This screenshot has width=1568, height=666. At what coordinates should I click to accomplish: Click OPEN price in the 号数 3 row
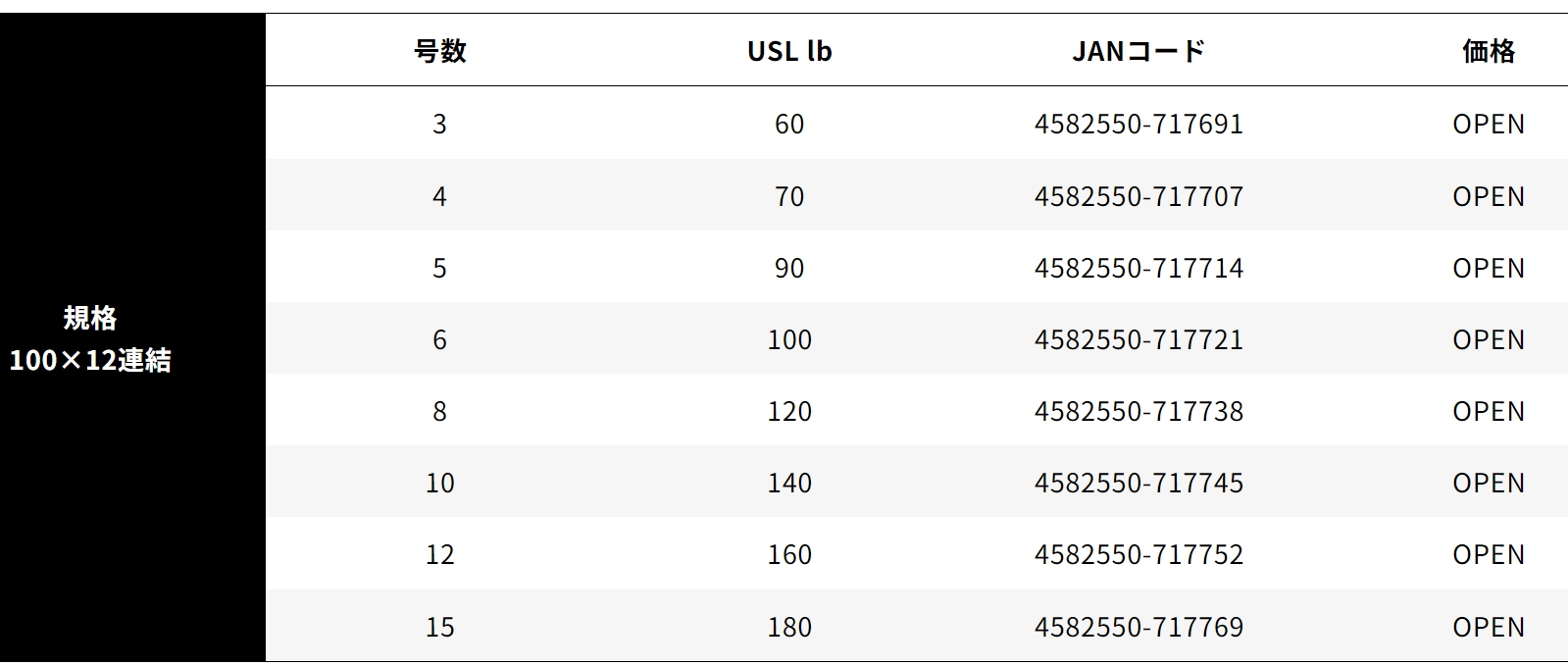click(1488, 124)
